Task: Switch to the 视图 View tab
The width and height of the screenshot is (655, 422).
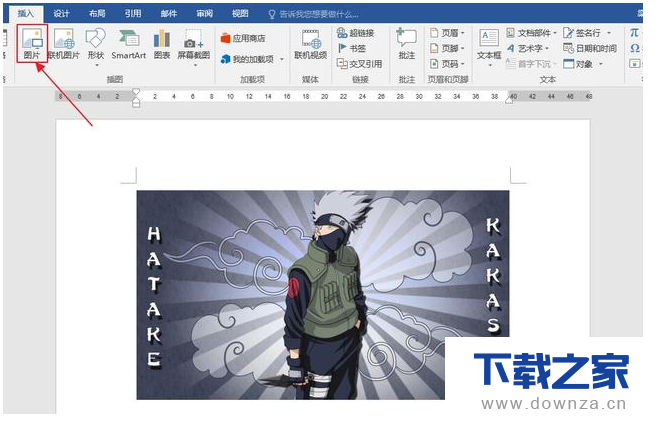Action: [x=240, y=13]
